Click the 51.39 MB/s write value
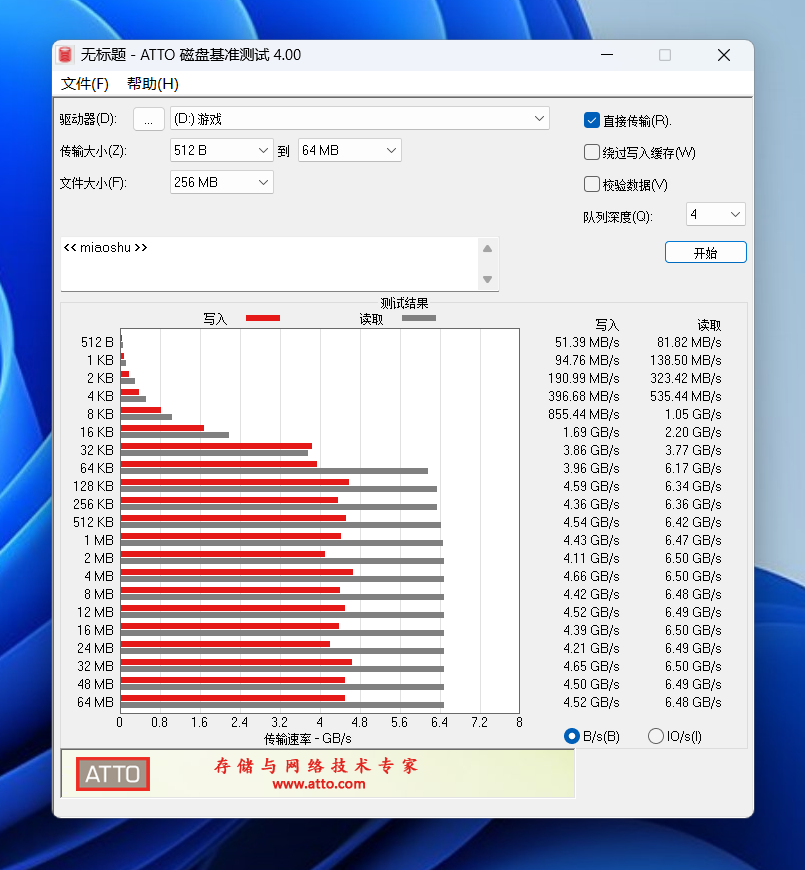805x870 pixels. (x=587, y=342)
